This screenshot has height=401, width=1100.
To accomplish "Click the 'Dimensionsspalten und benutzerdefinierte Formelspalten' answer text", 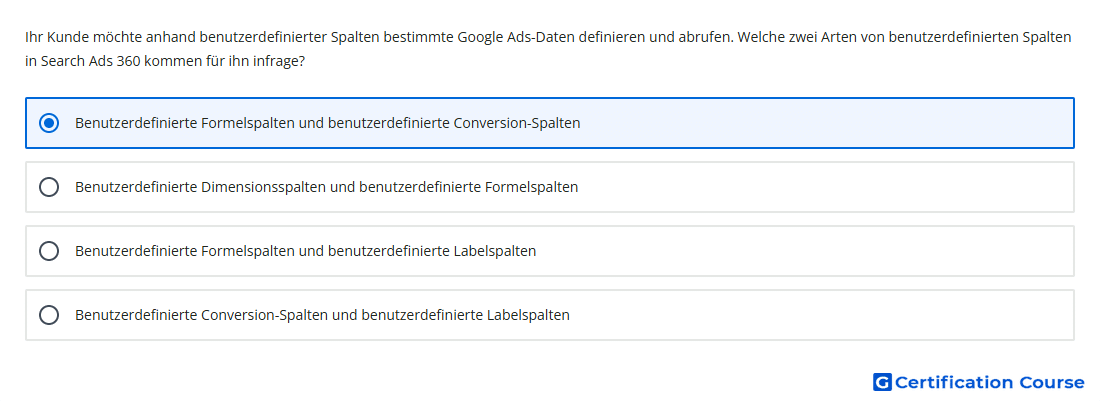I will [327, 187].
